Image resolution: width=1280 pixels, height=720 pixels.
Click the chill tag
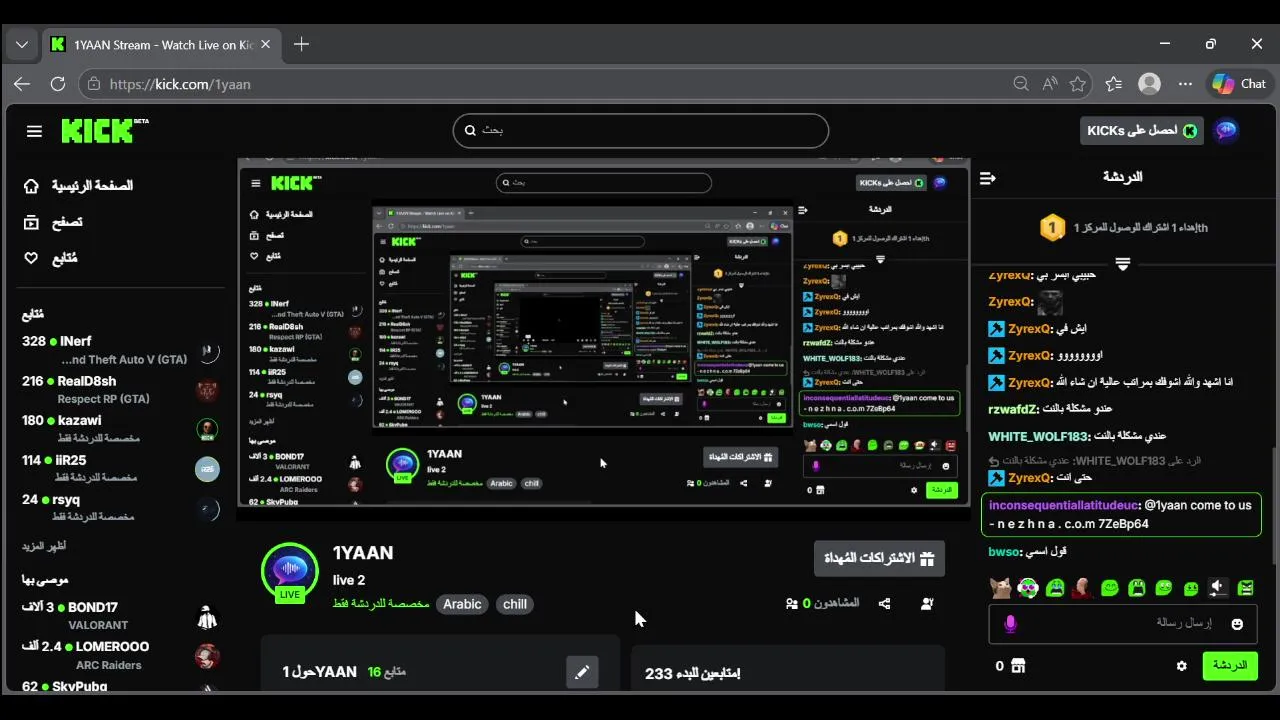(x=515, y=604)
